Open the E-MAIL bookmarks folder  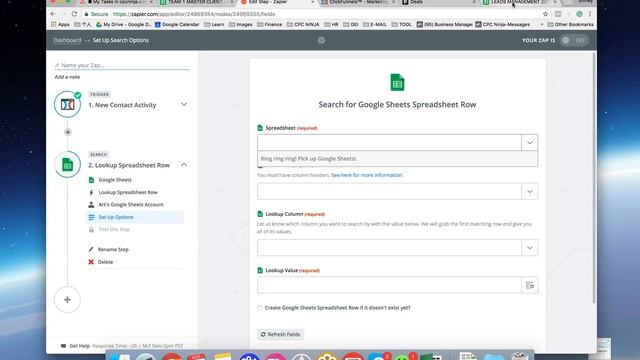[x=374, y=24]
